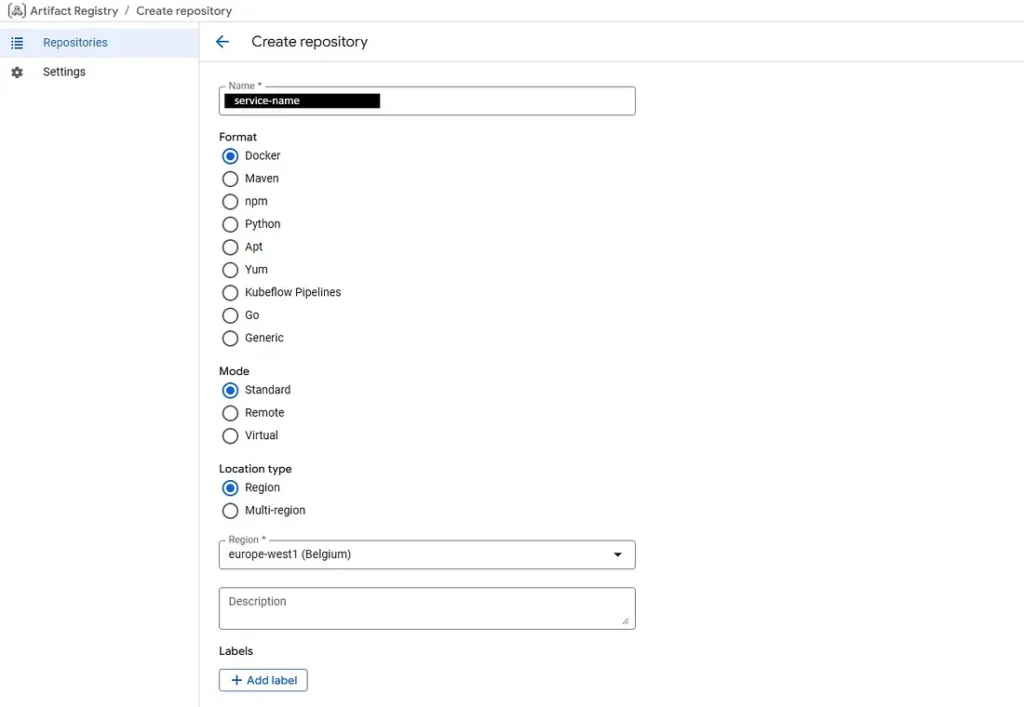Open Repositories in the left navigation
This screenshot has height=707, width=1024.
click(x=75, y=43)
